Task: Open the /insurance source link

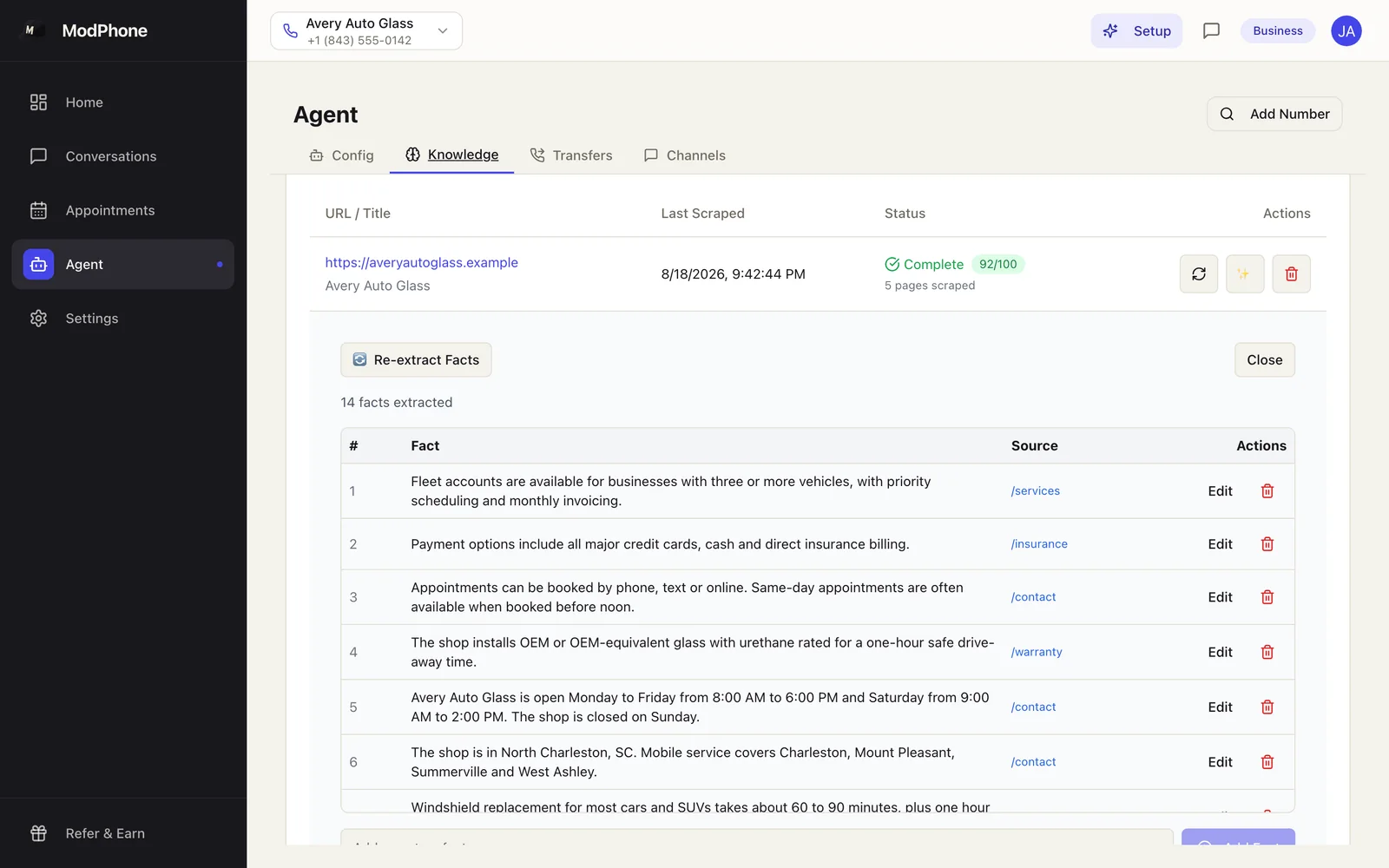Action: point(1039,544)
